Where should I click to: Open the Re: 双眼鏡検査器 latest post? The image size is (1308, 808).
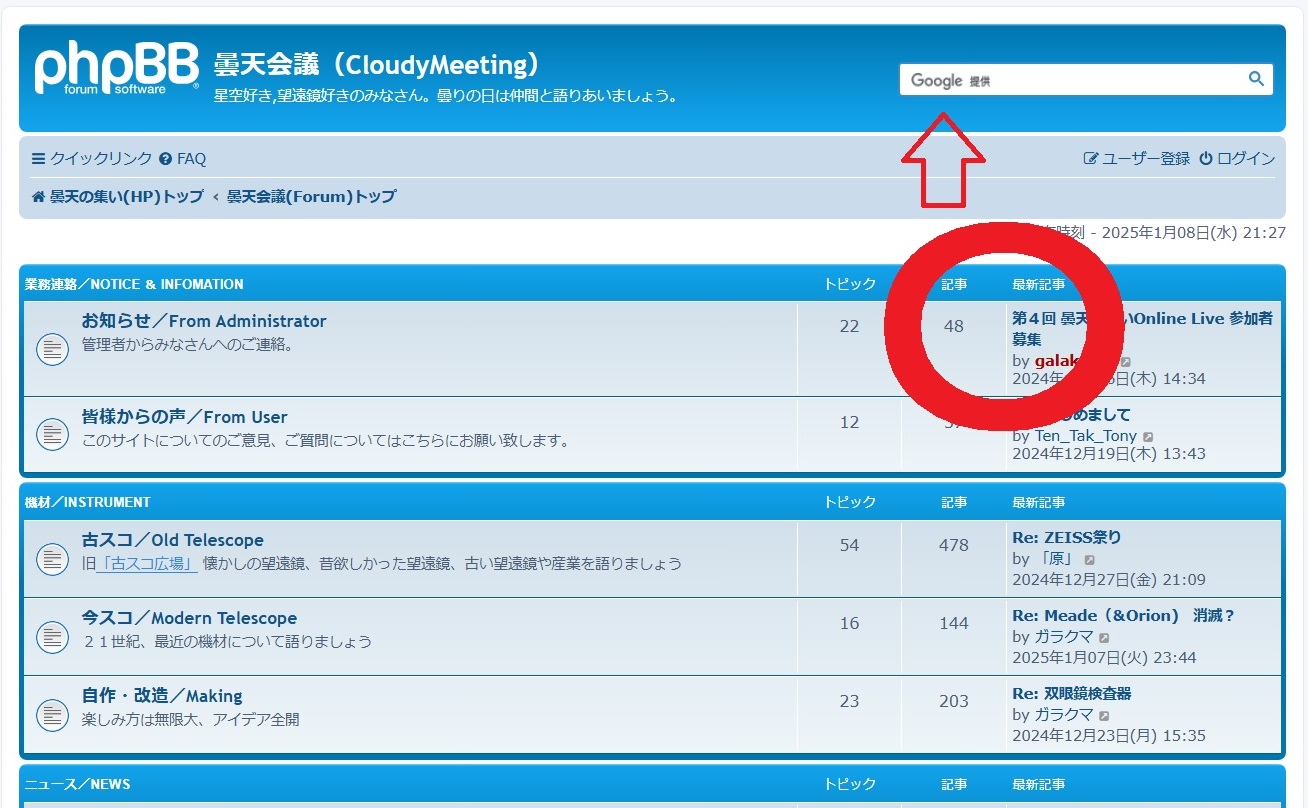1071,693
